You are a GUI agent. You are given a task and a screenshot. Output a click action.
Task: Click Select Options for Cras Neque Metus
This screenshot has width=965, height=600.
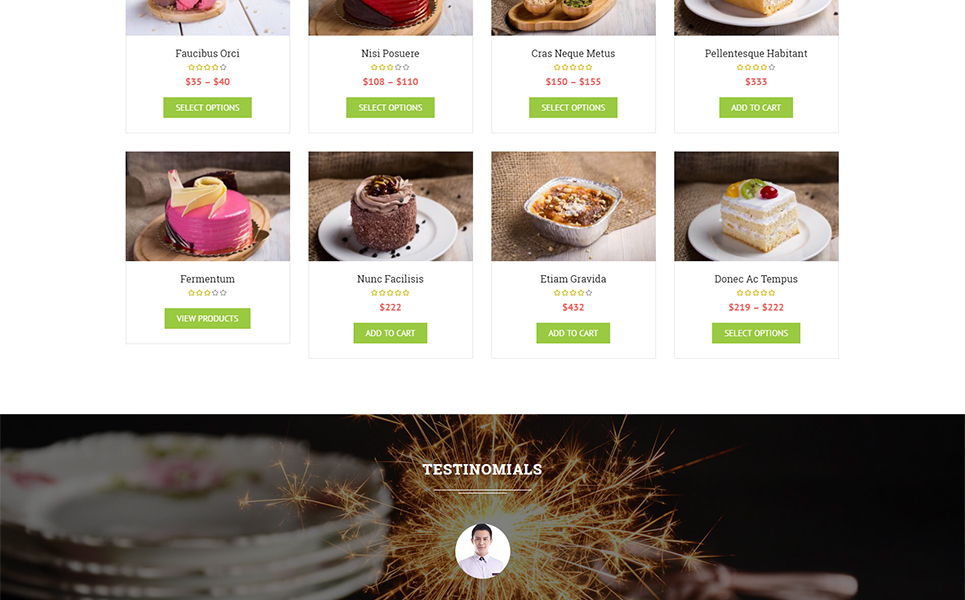pyautogui.click(x=573, y=108)
